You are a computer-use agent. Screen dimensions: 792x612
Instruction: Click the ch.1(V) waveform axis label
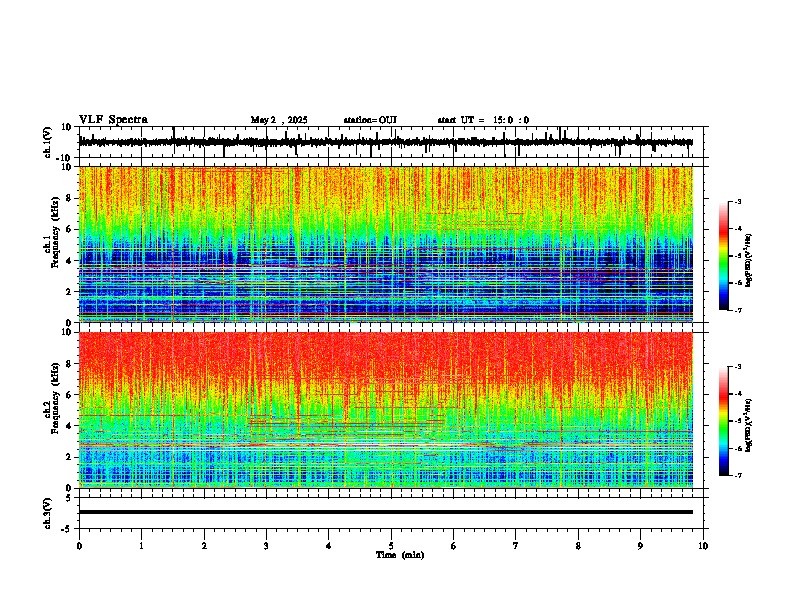(48, 142)
